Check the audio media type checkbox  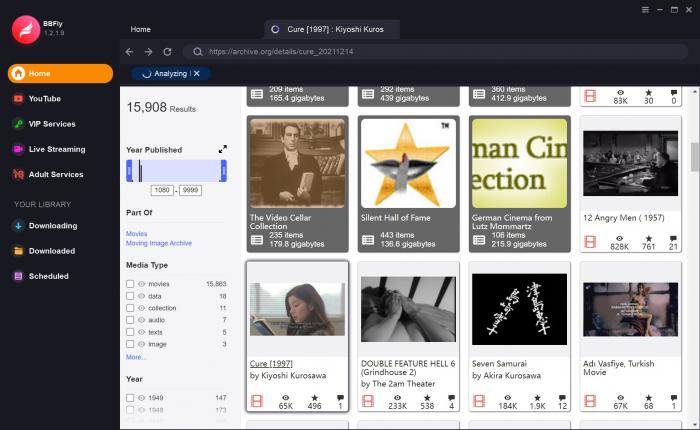(x=130, y=320)
